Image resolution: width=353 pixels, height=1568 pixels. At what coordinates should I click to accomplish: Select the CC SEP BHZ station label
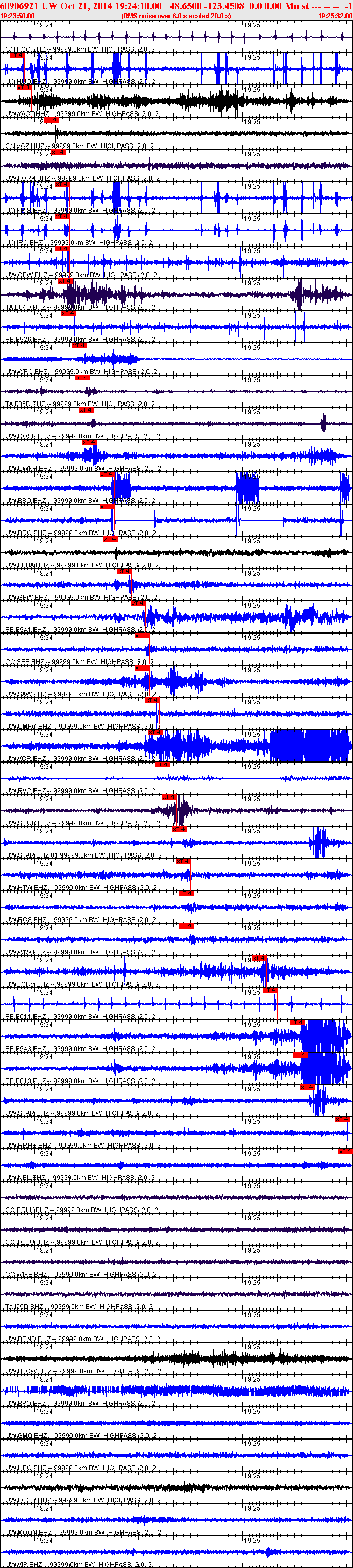tap(80, 662)
